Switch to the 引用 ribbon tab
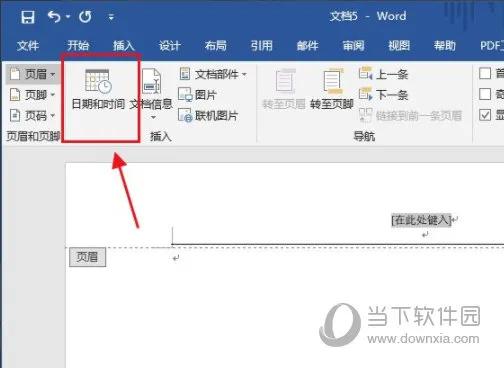This screenshot has width=504, height=368. click(x=262, y=45)
